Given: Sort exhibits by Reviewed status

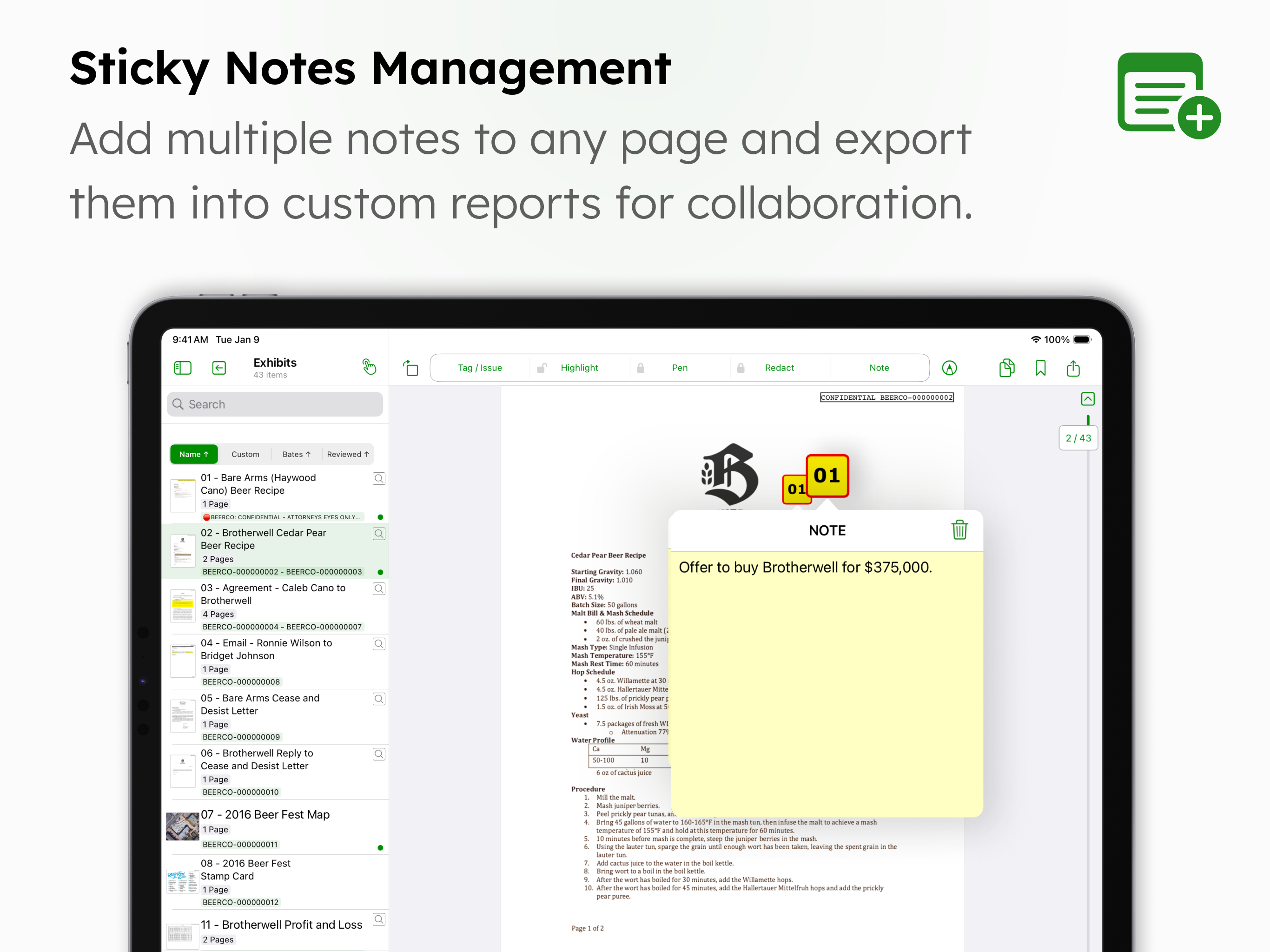Looking at the screenshot, I should (347, 454).
